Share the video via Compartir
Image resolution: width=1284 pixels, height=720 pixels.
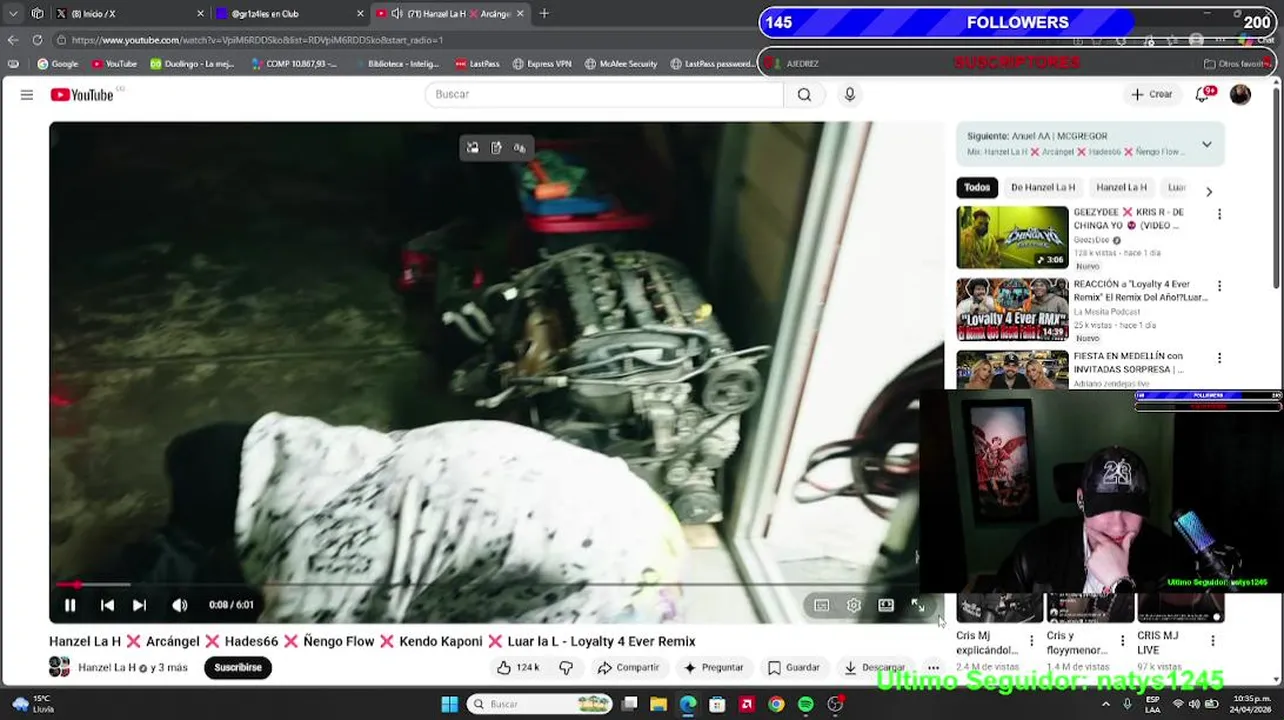click(628, 667)
